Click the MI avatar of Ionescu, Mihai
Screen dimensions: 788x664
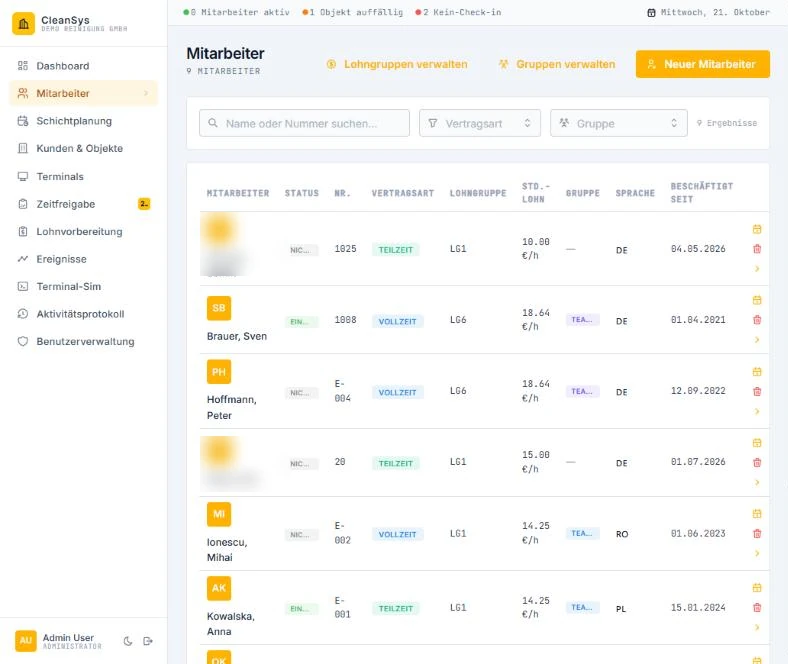(x=219, y=514)
